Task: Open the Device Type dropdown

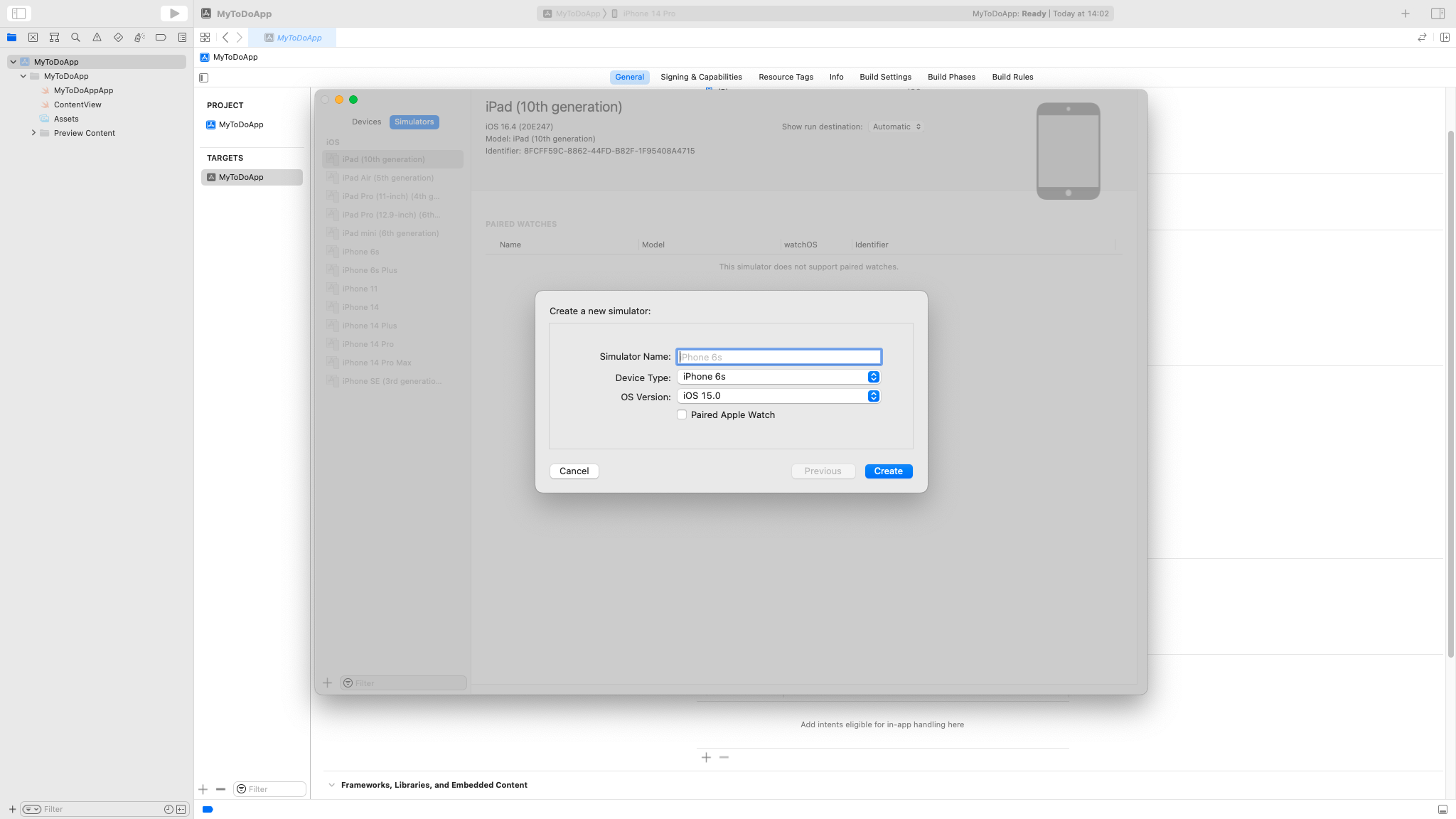Action: point(778,377)
